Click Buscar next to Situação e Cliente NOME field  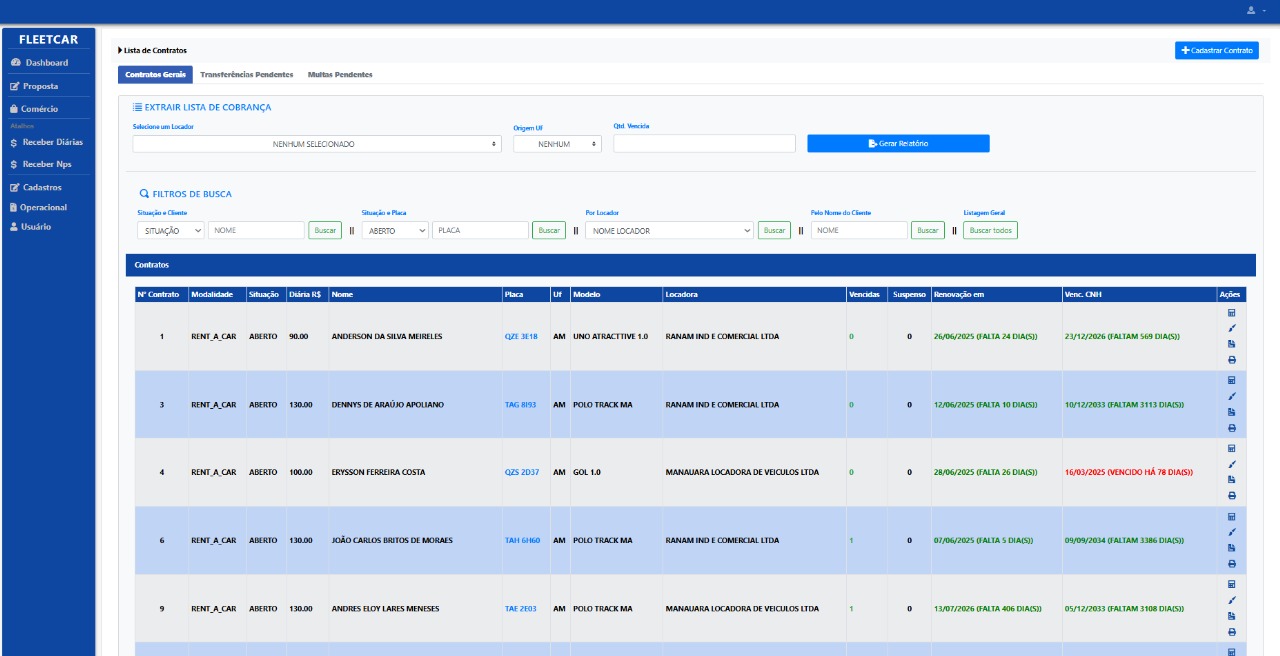pos(325,230)
